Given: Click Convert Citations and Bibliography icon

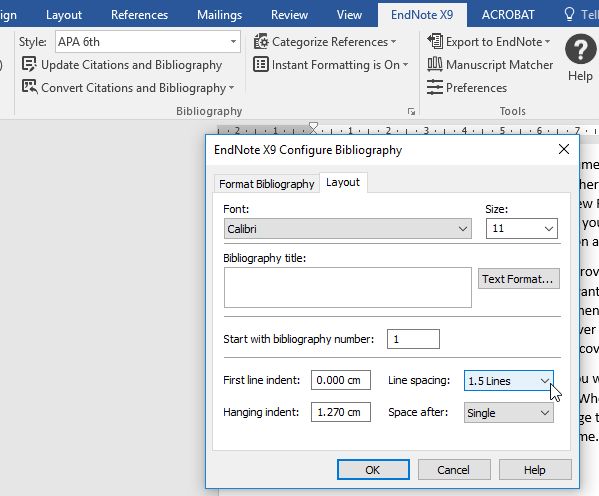Looking at the screenshot, I should tap(29, 87).
